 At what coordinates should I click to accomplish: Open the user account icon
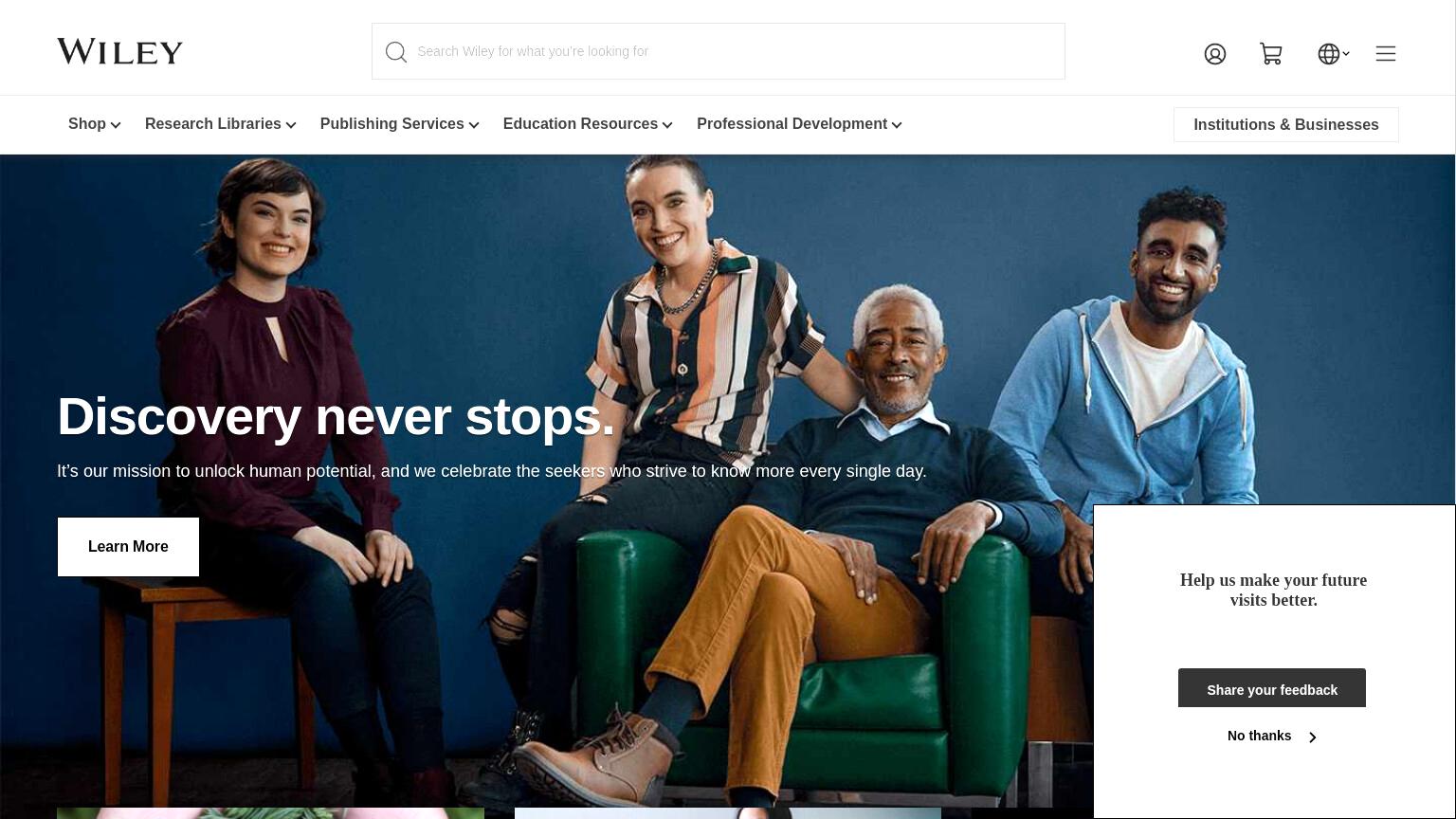(1215, 54)
